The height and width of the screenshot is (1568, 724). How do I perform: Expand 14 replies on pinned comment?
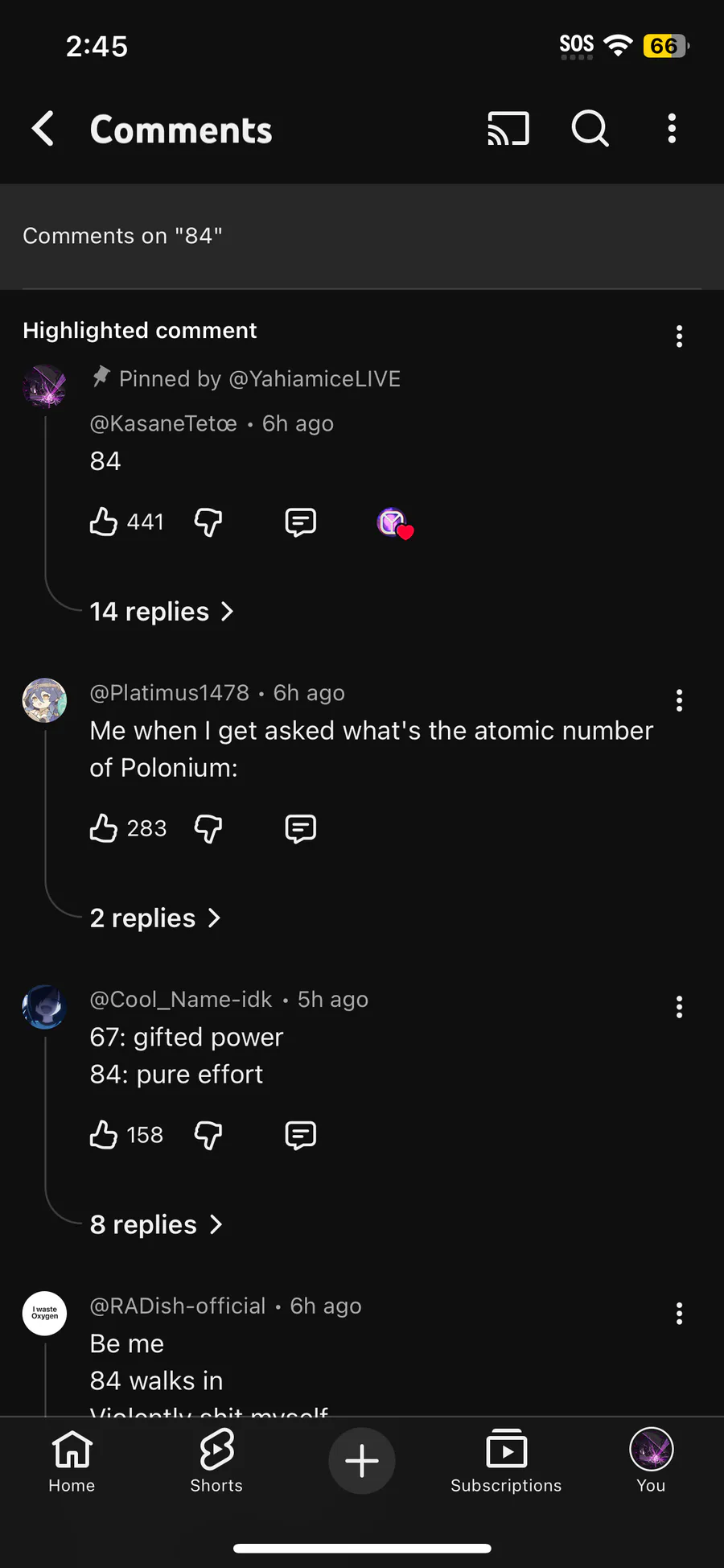[x=161, y=612]
